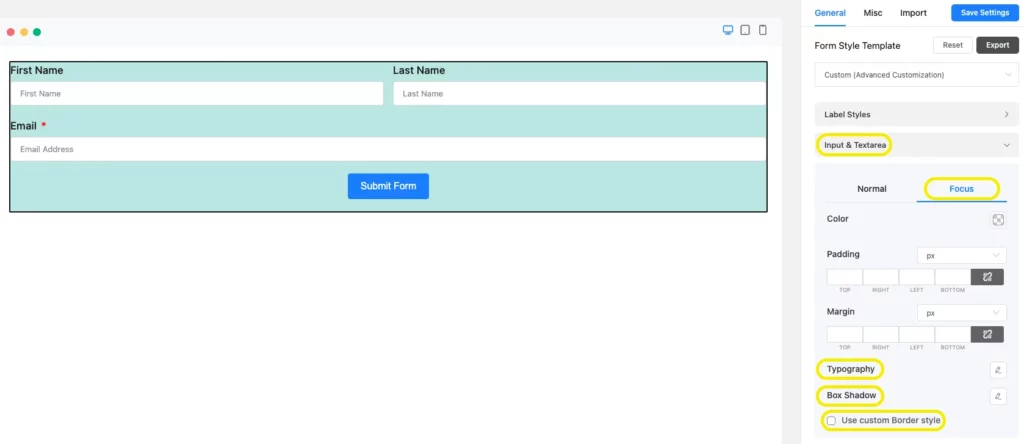Screen dimensions: 1024x444
Task: Open Form Style Template dropdown
Action: click(x=916, y=75)
